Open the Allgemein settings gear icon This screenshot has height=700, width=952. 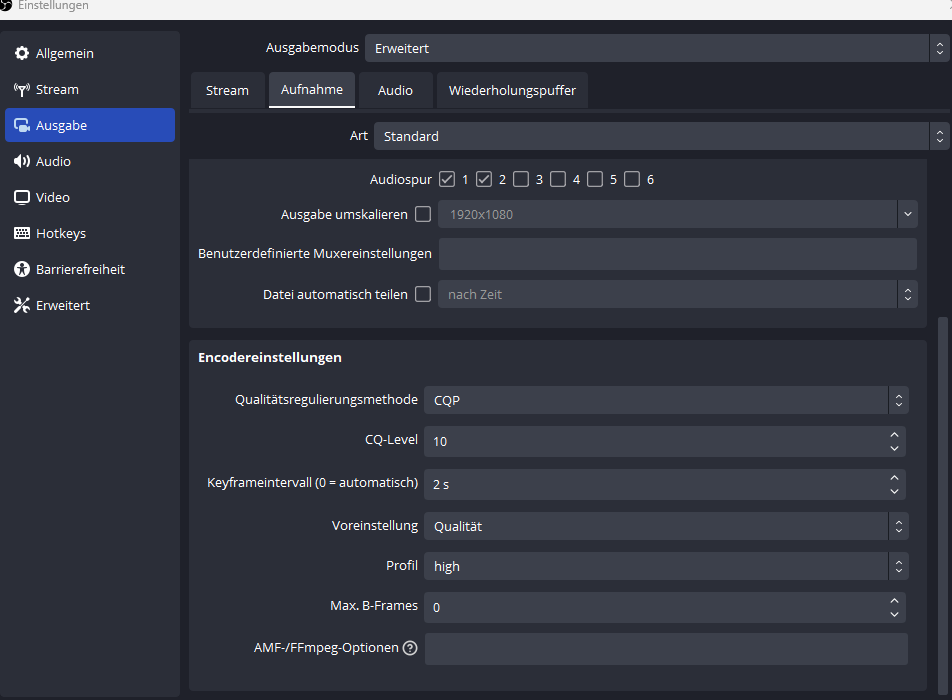coord(22,53)
